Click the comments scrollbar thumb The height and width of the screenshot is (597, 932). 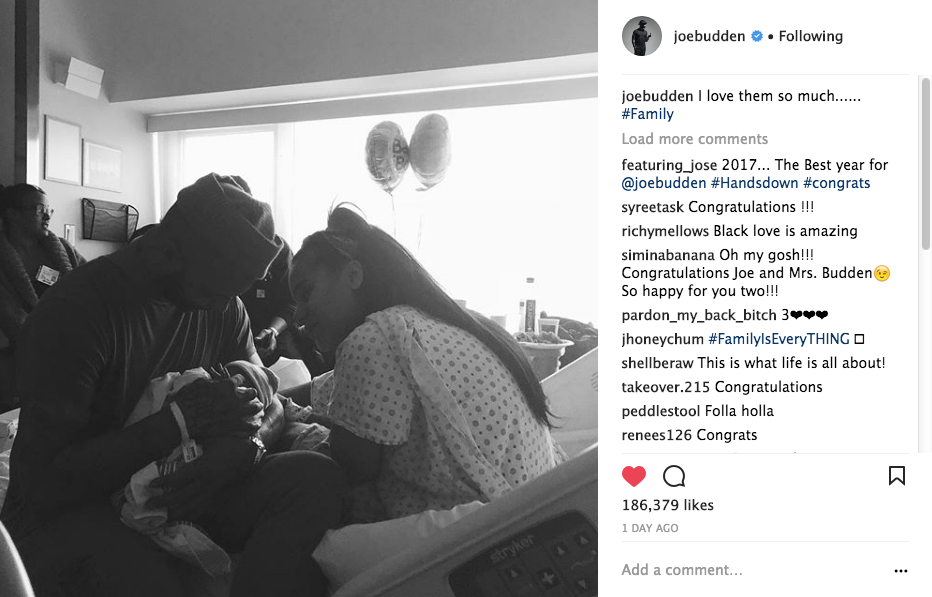(x=925, y=164)
